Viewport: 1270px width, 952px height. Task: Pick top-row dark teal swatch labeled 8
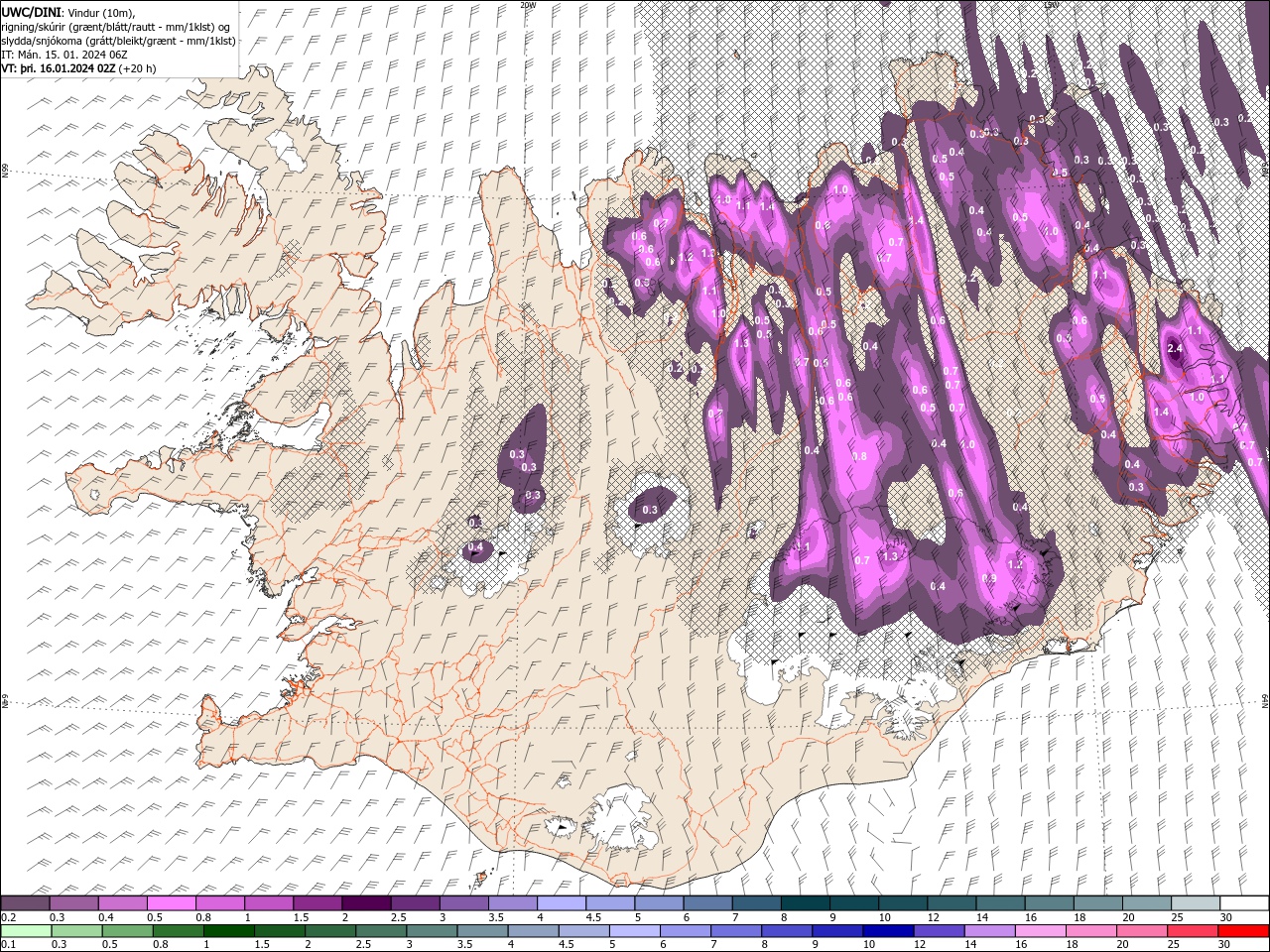(x=805, y=903)
